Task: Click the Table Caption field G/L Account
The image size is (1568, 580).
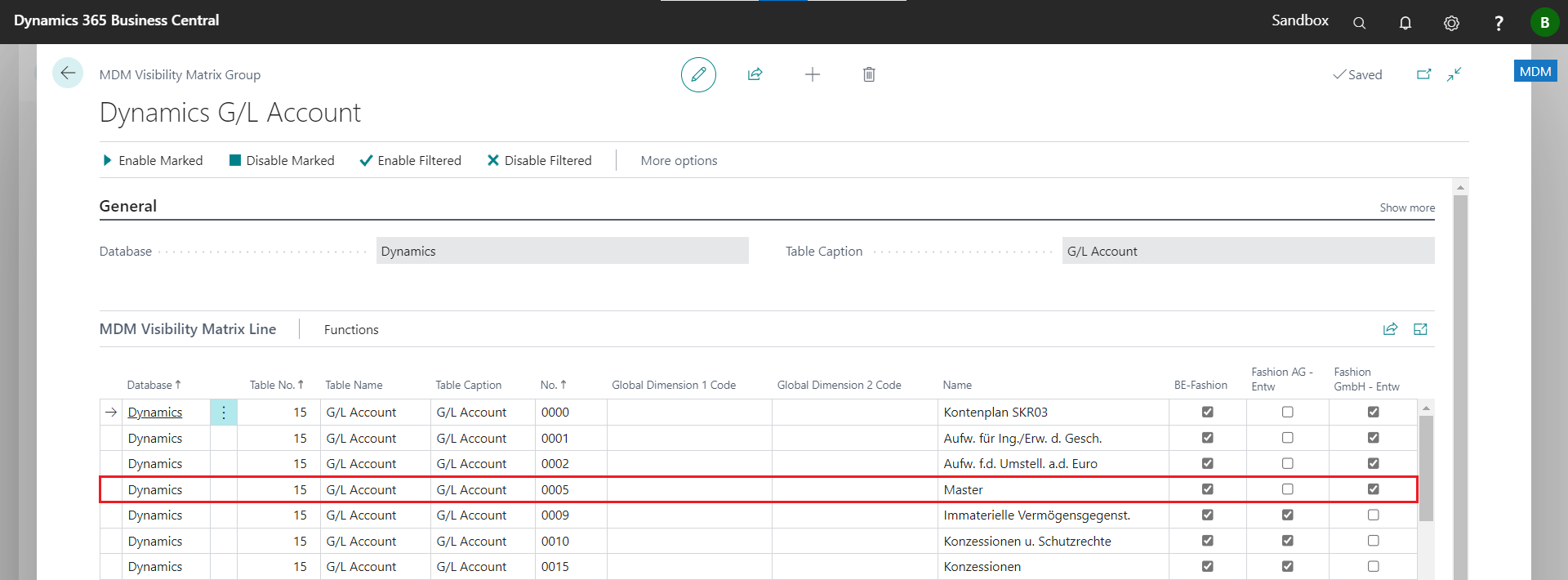Action: [x=1248, y=251]
